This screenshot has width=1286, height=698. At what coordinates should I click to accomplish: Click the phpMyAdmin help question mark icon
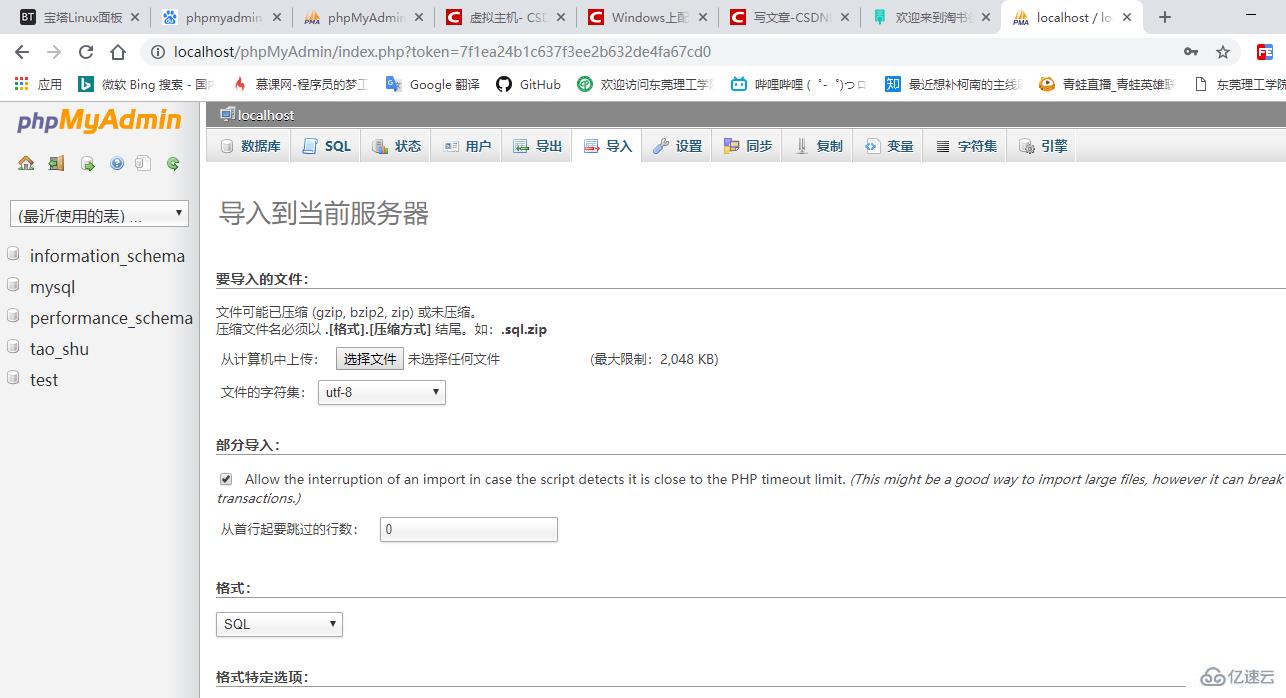[117, 163]
